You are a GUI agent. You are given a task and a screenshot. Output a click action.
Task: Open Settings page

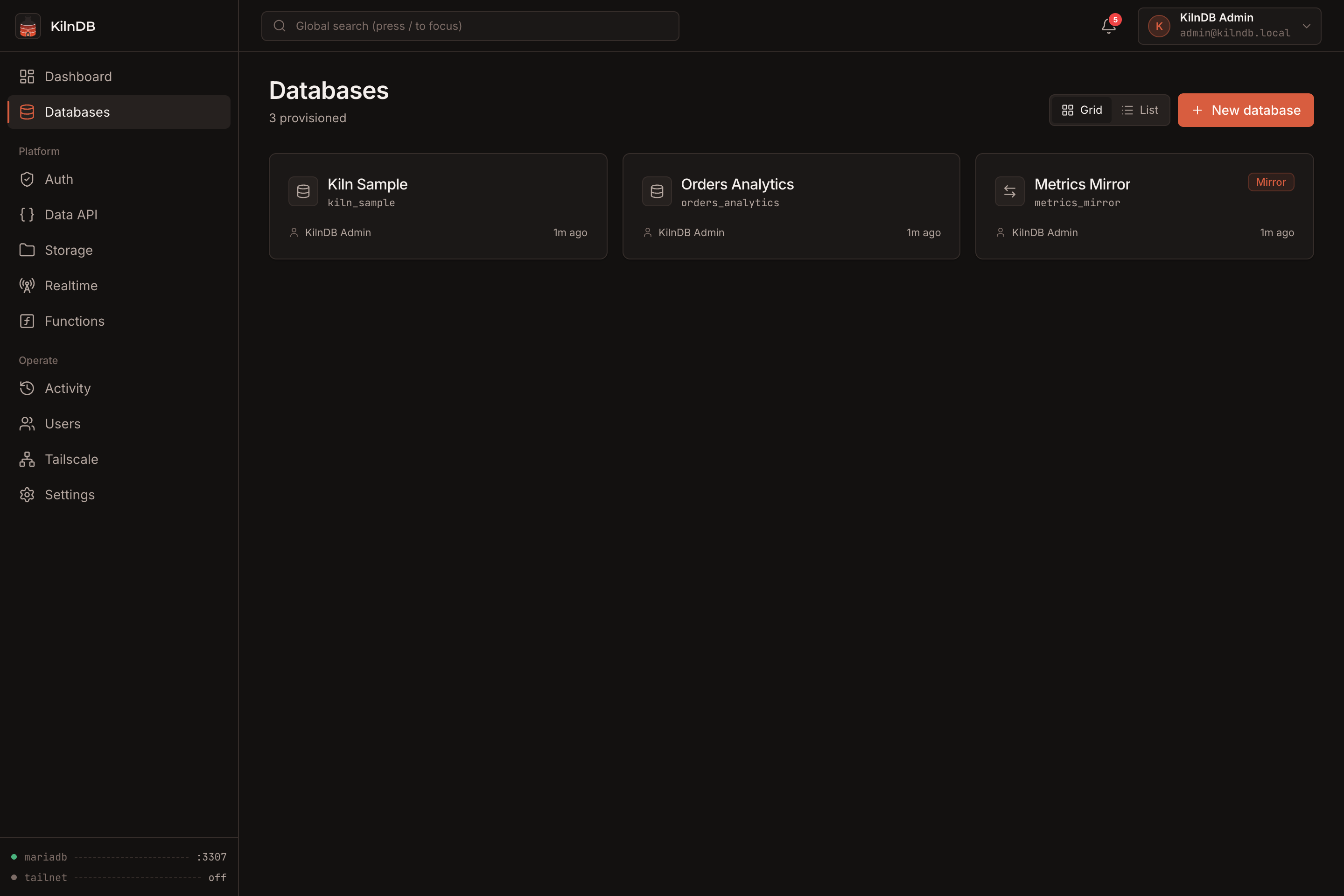[x=119, y=495]
